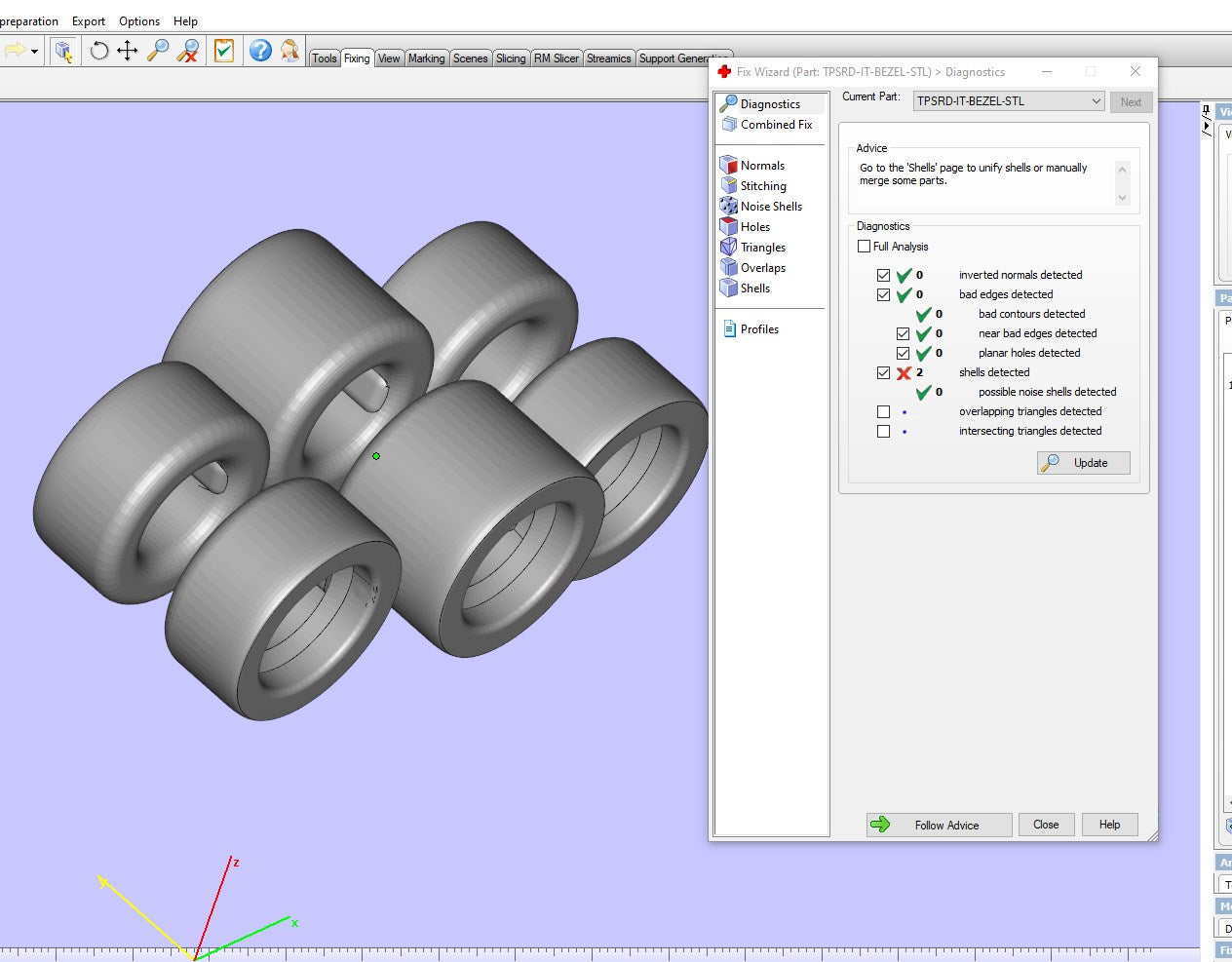Enable the Full Analysis checkbox
The width and height of the screenshot is (1232, 962).
(x=865, y=247)
